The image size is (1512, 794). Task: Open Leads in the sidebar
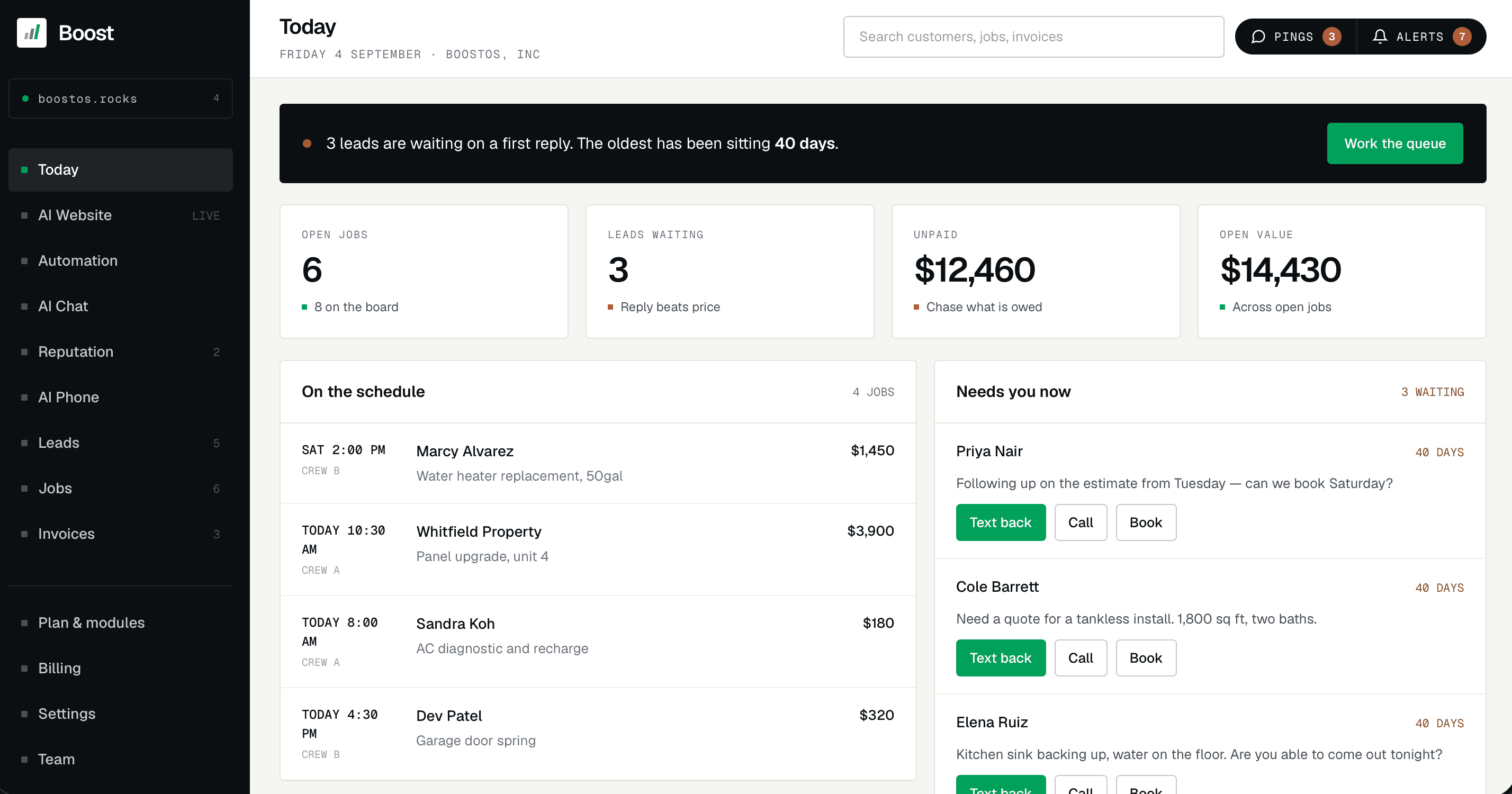coord(120,443)
